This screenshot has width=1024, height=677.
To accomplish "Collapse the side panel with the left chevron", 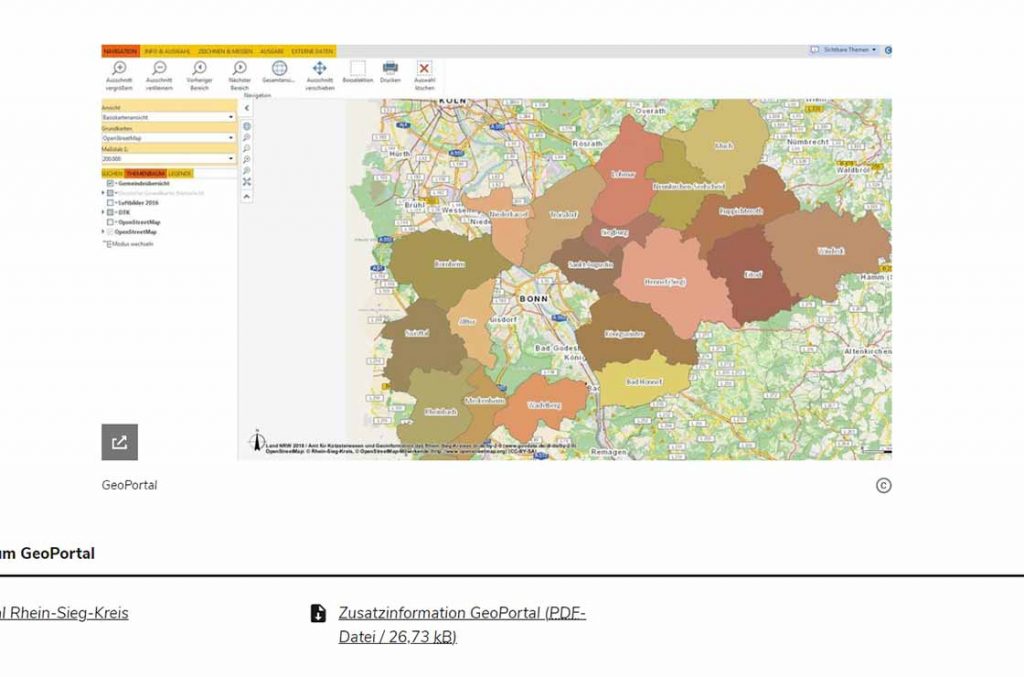I will [247, 108].
